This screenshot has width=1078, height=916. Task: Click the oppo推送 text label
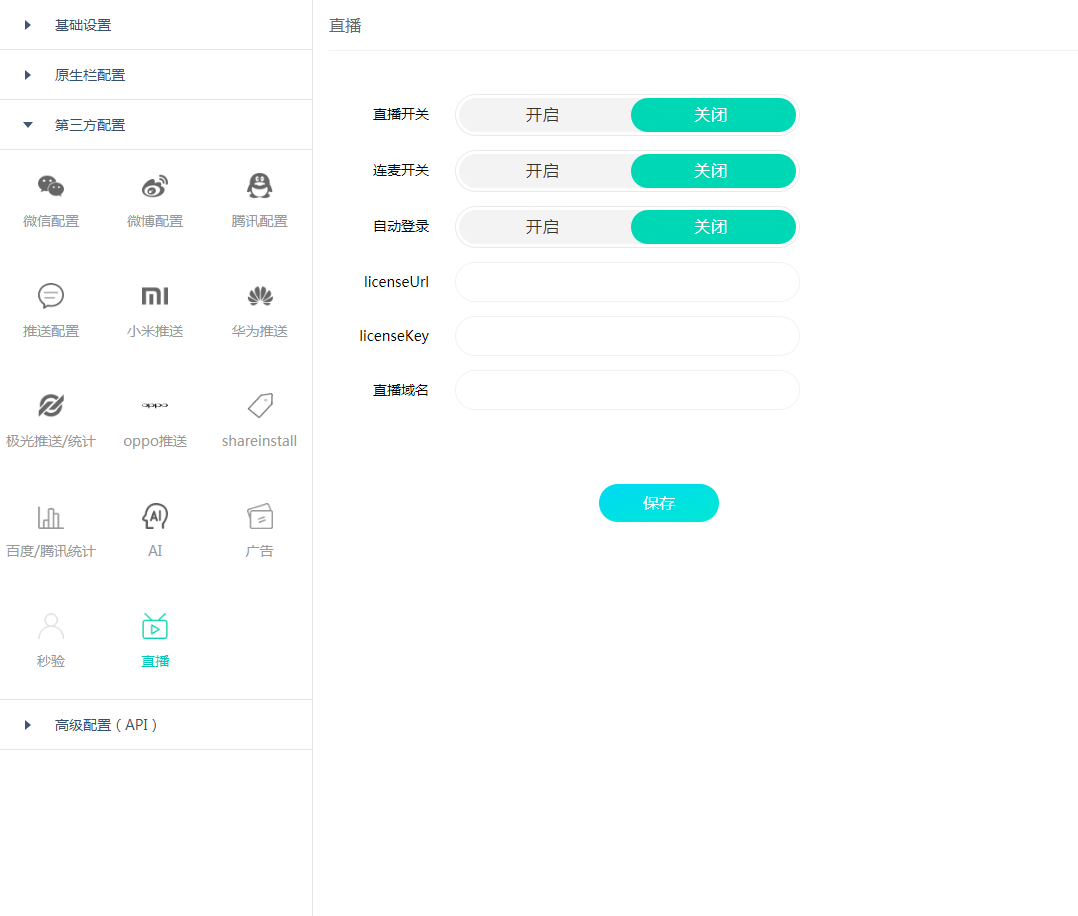coord(155,441)
